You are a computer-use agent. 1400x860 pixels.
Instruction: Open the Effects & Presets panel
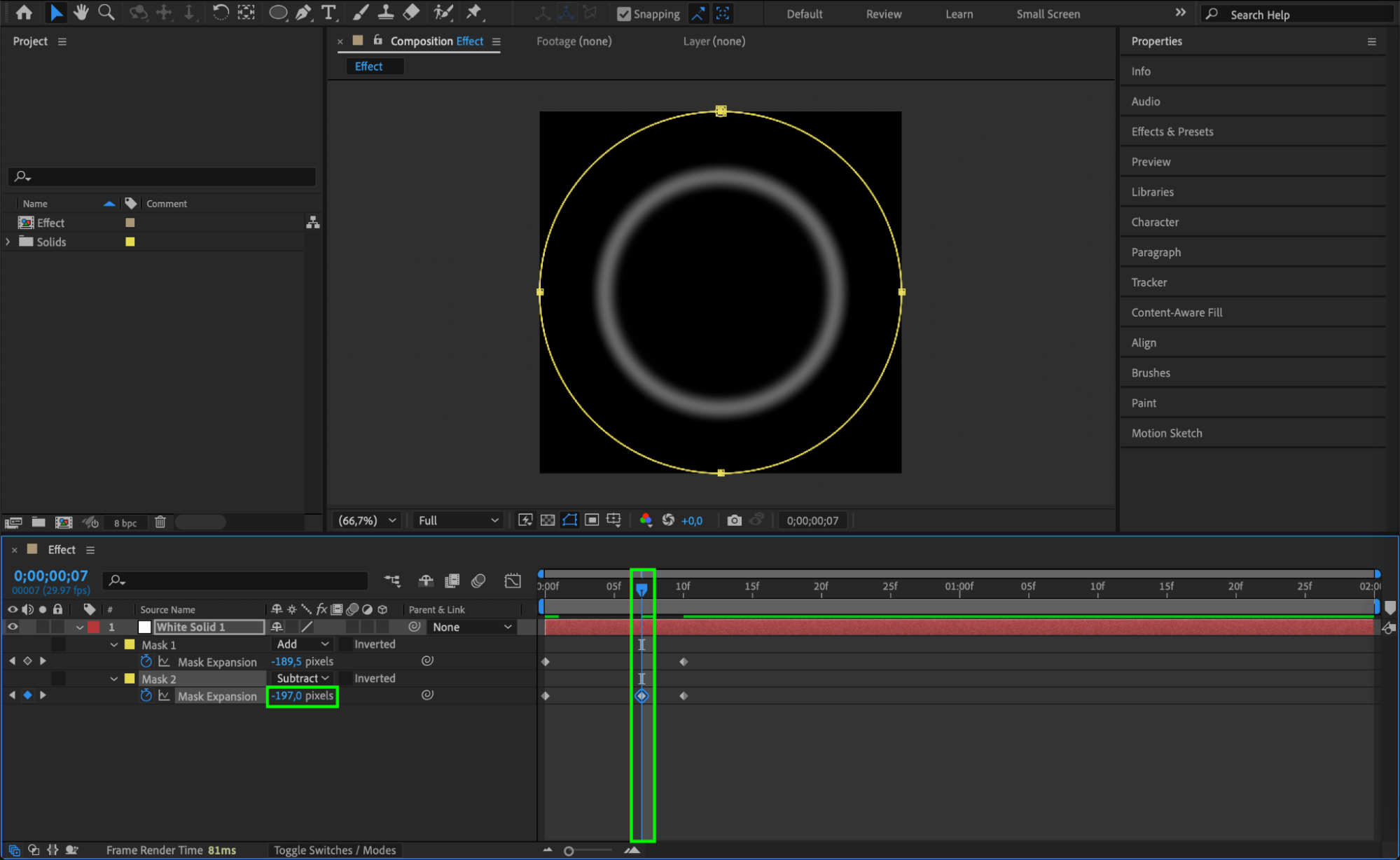point(1172,132)
